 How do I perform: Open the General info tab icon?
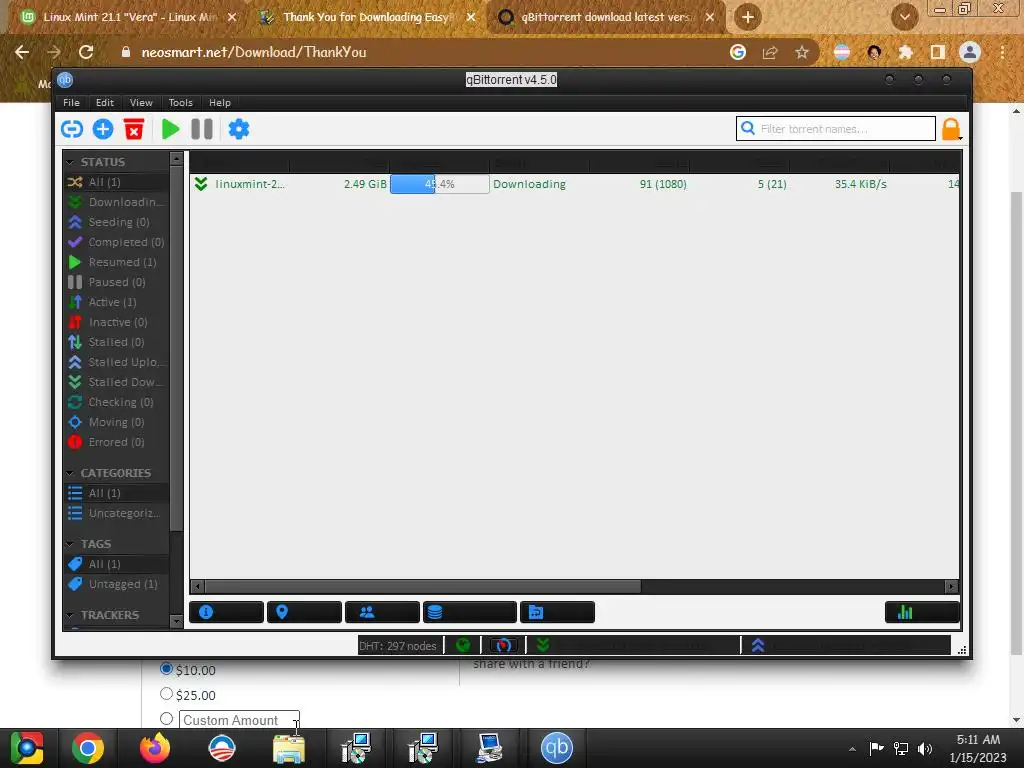(206, 612)
